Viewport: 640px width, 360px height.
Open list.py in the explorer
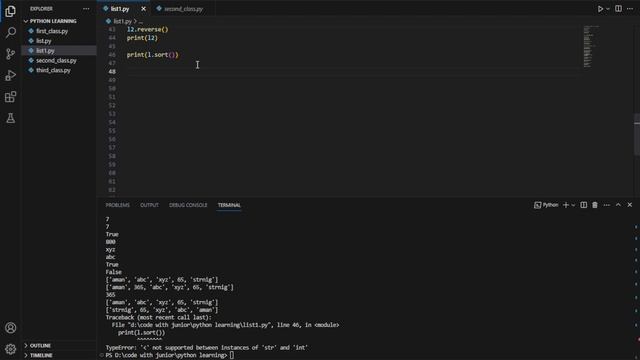(x=43, y=41)
